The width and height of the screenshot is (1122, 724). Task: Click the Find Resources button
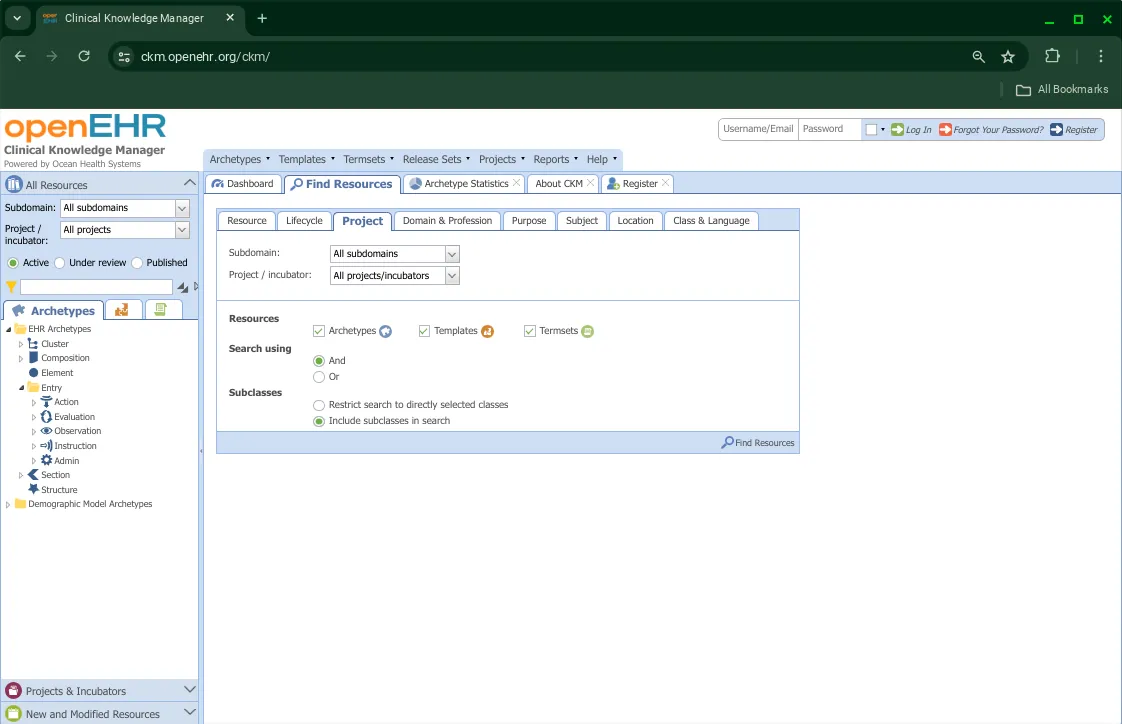[757, 442]
